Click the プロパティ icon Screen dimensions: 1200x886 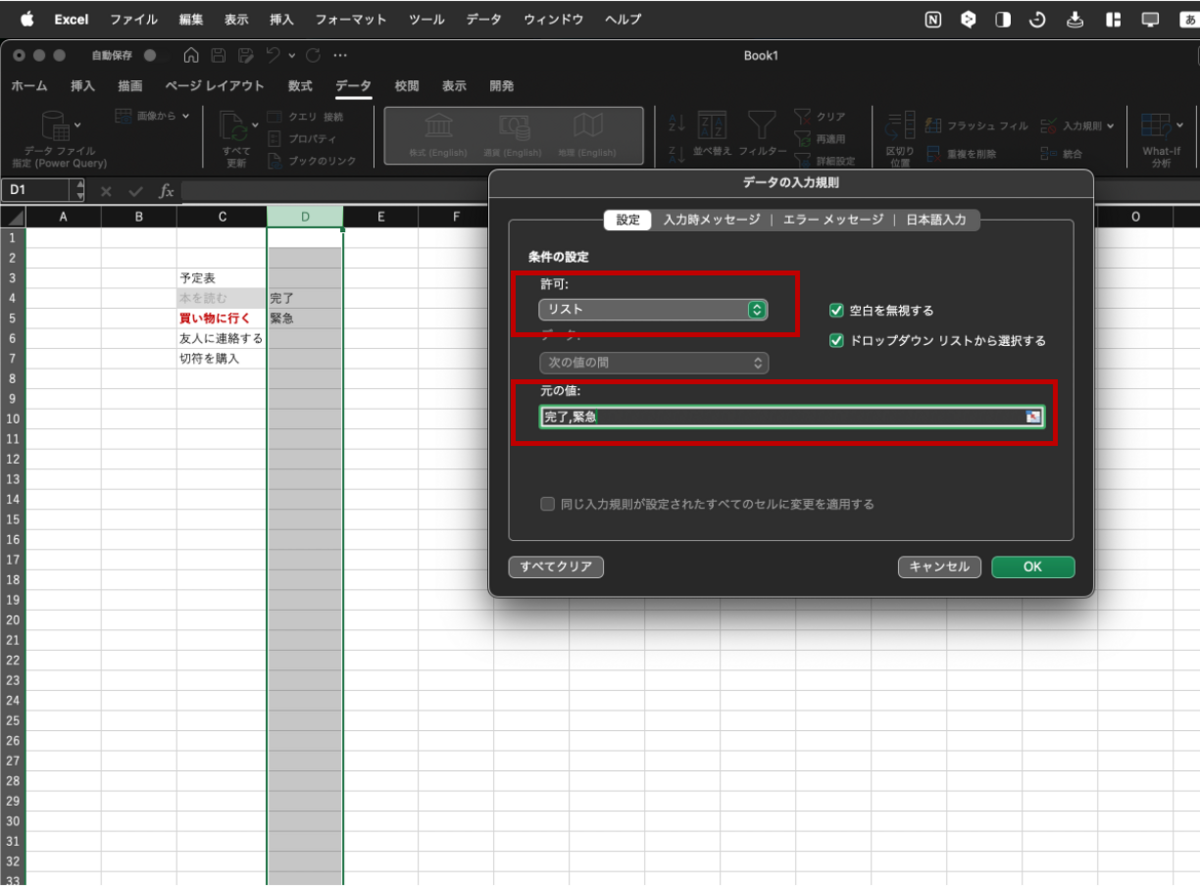coord(274,139)
